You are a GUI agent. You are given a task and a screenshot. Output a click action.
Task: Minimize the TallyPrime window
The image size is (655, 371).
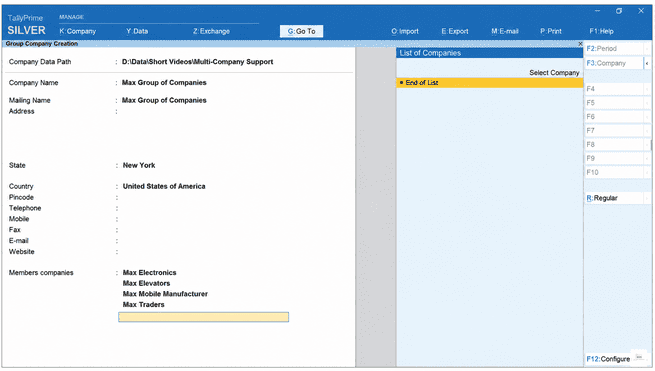pos(597,11)
